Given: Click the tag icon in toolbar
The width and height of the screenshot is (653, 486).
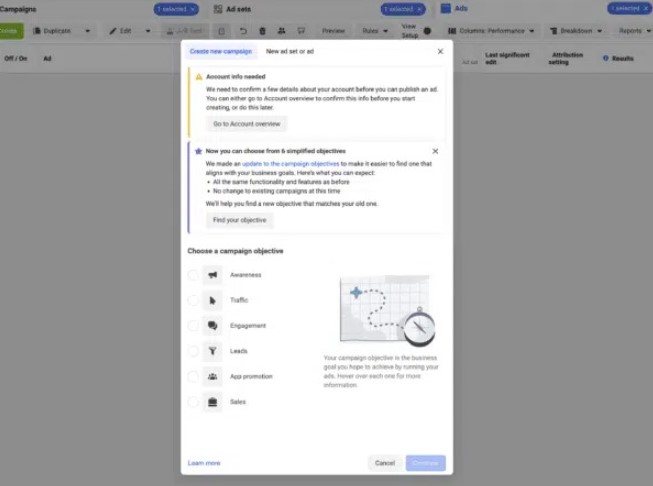Looking at the screenshot, I should [x=301, y=31].
